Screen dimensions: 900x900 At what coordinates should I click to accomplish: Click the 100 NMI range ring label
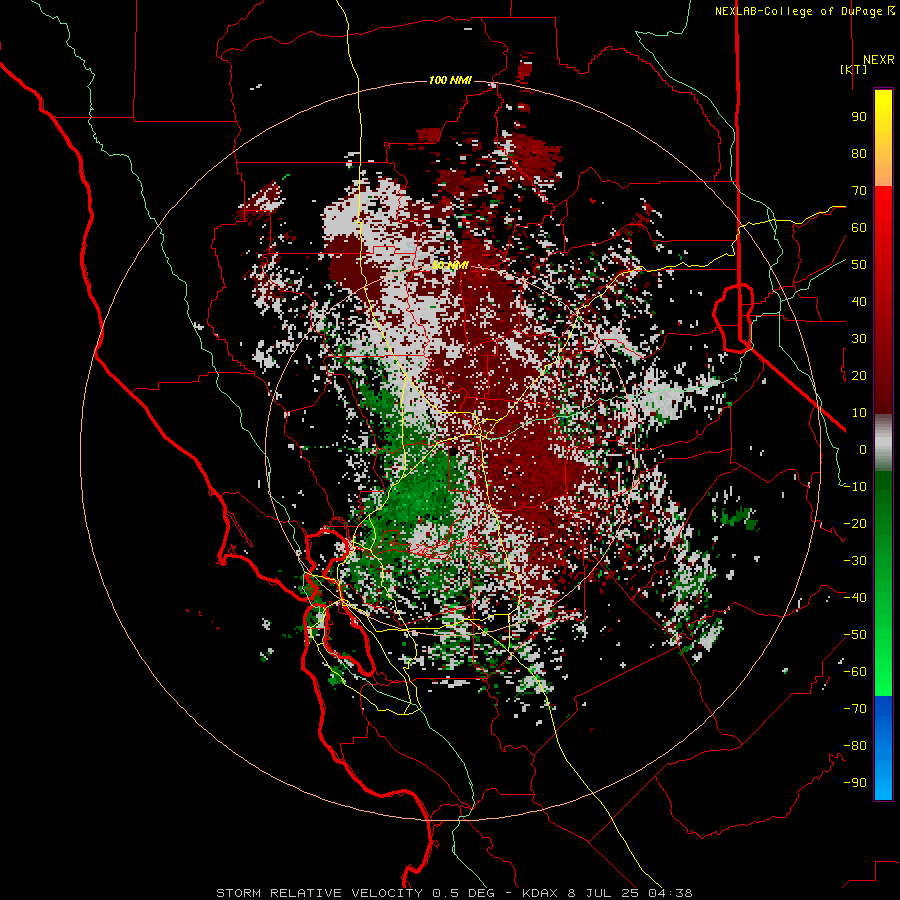click(450, 80)
